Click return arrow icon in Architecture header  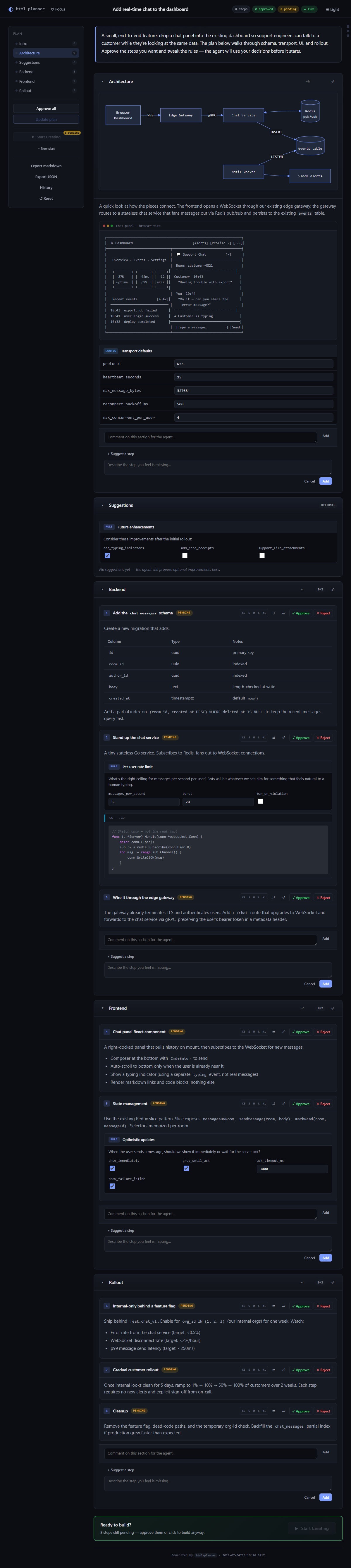[x=333, y=82]
